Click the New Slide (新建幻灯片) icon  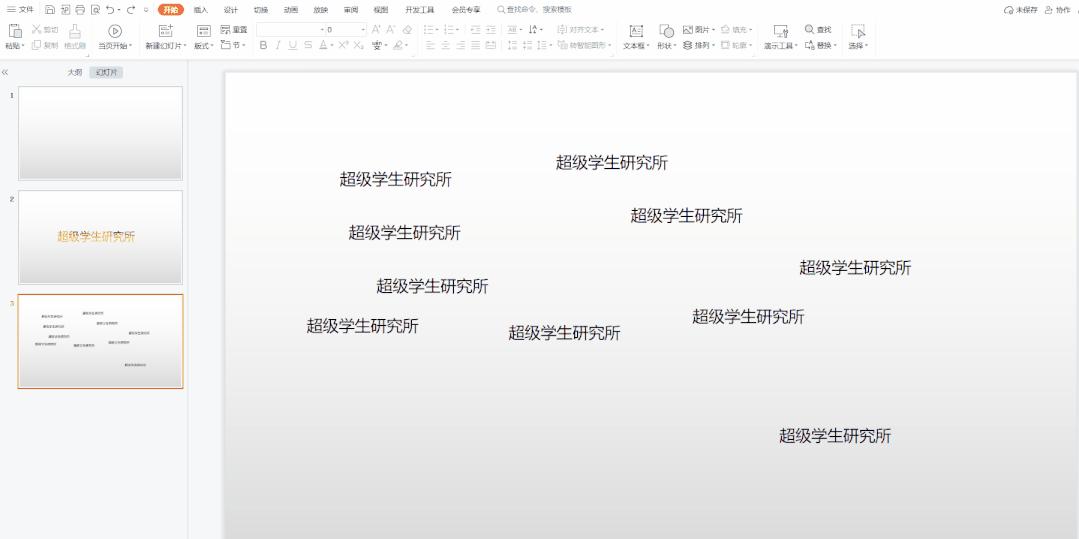(x=166, y=31)
